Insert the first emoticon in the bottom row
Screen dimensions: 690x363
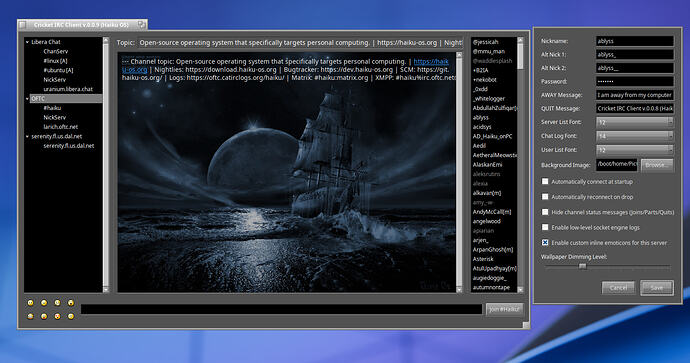coord(30,316)
